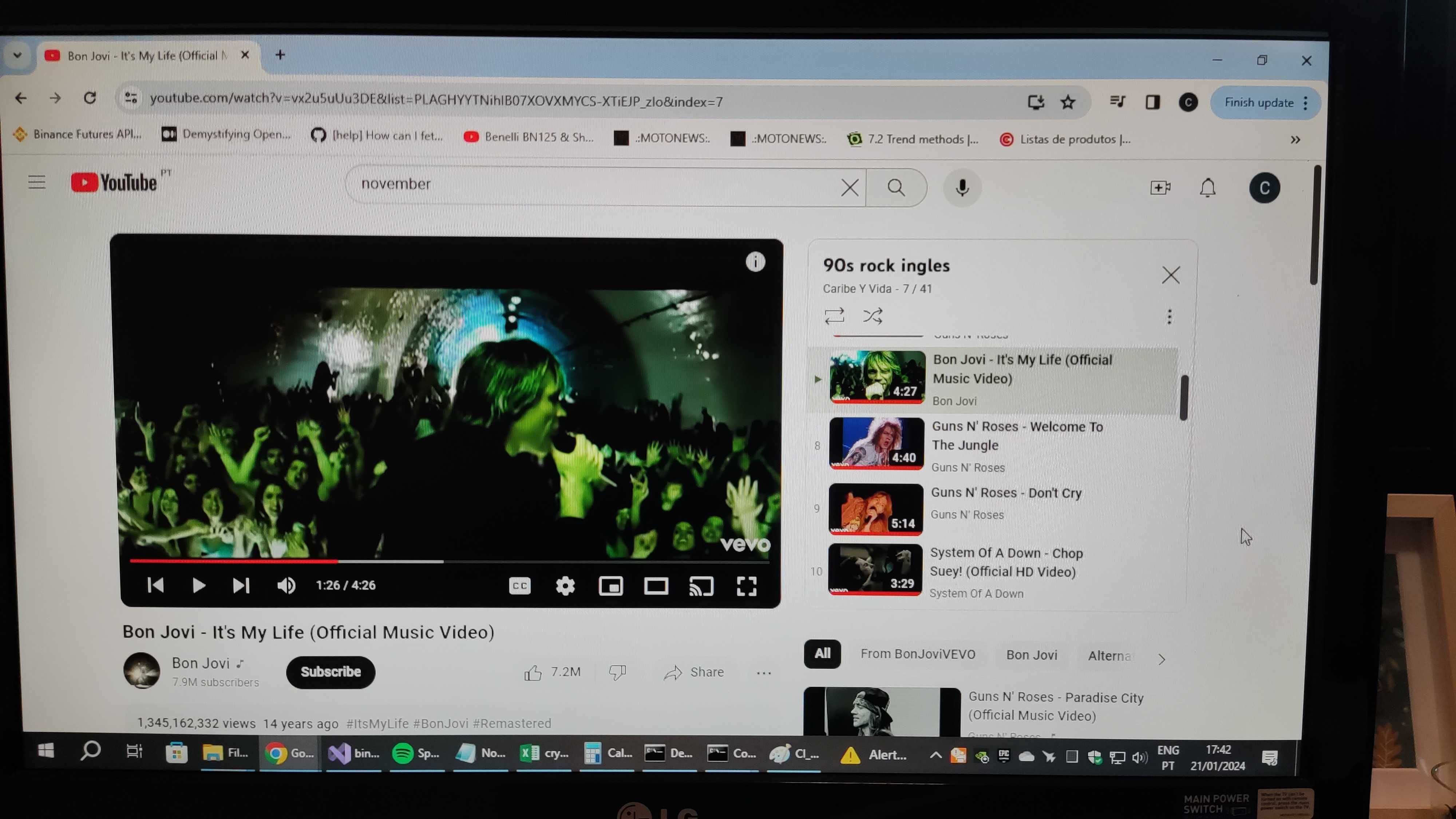1456x819 pixels.
Task: Toggle shuffle playlist
Action: coord(873,316)
